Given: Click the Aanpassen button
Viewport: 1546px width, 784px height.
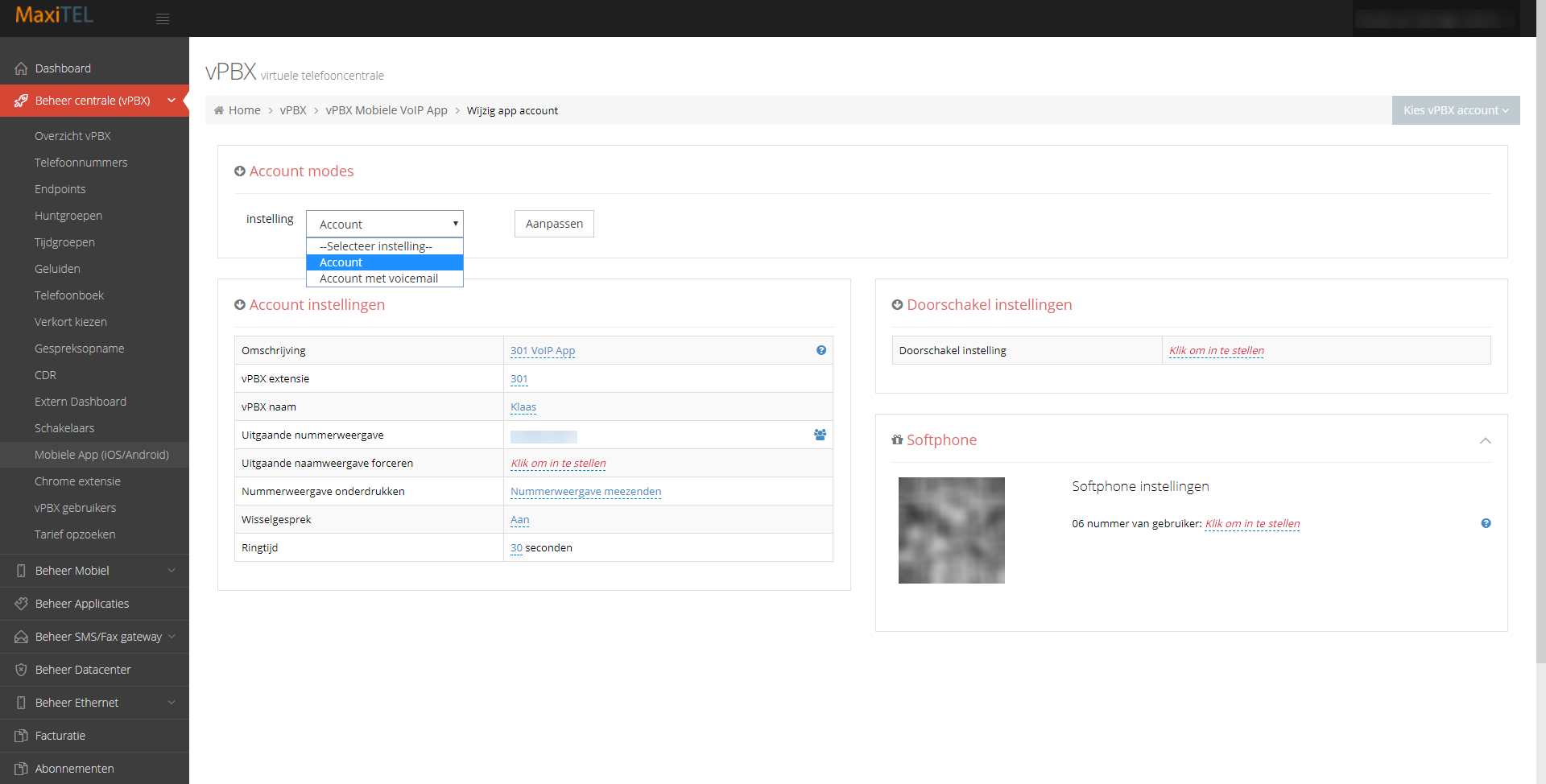Looking at the screenshot, I should point(554,224).
